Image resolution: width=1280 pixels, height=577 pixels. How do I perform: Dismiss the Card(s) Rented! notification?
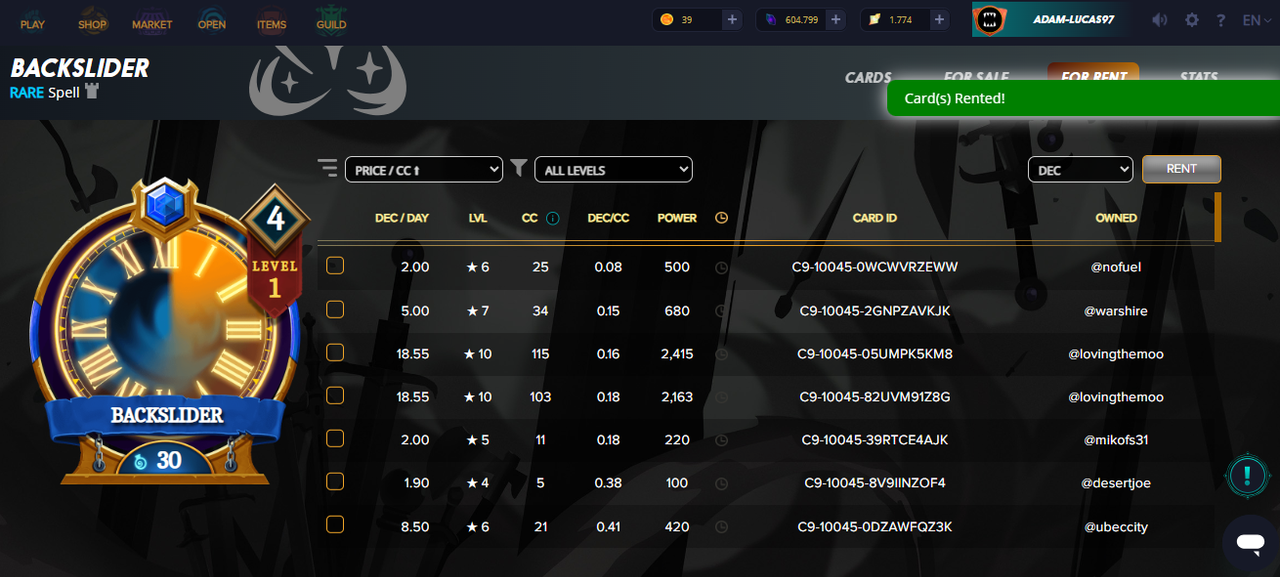click(x=1083, y=98)
